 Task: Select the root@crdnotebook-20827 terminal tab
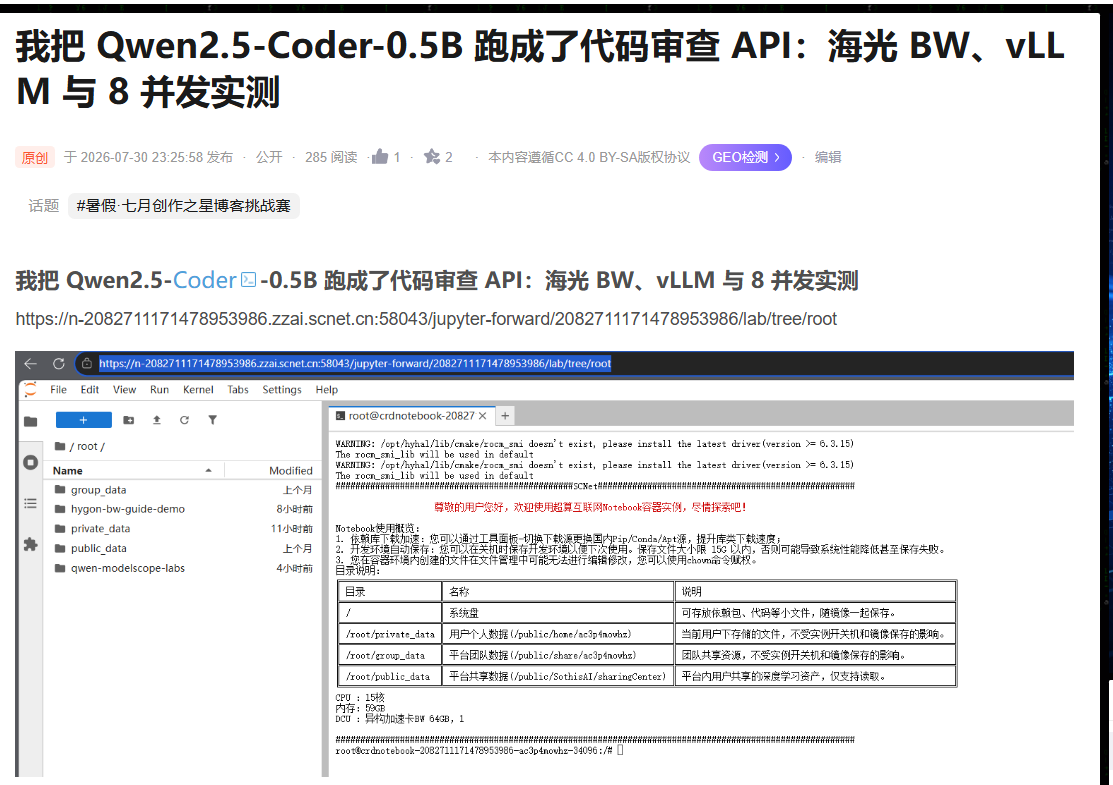pyautogui.click(x=411, y=416)
